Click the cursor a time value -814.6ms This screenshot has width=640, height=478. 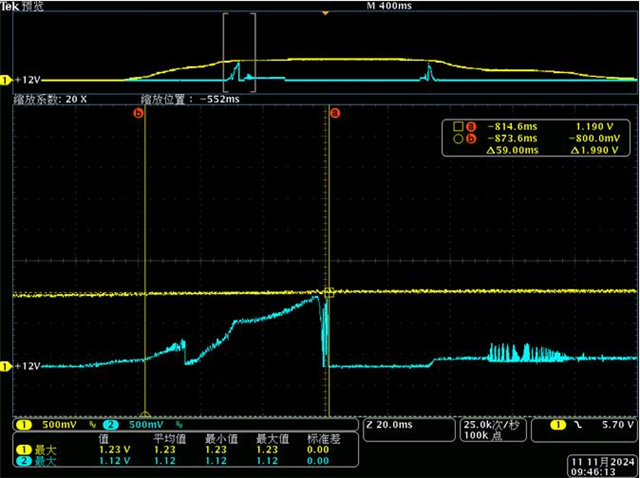pyautogui.click(x=512, y=127)
